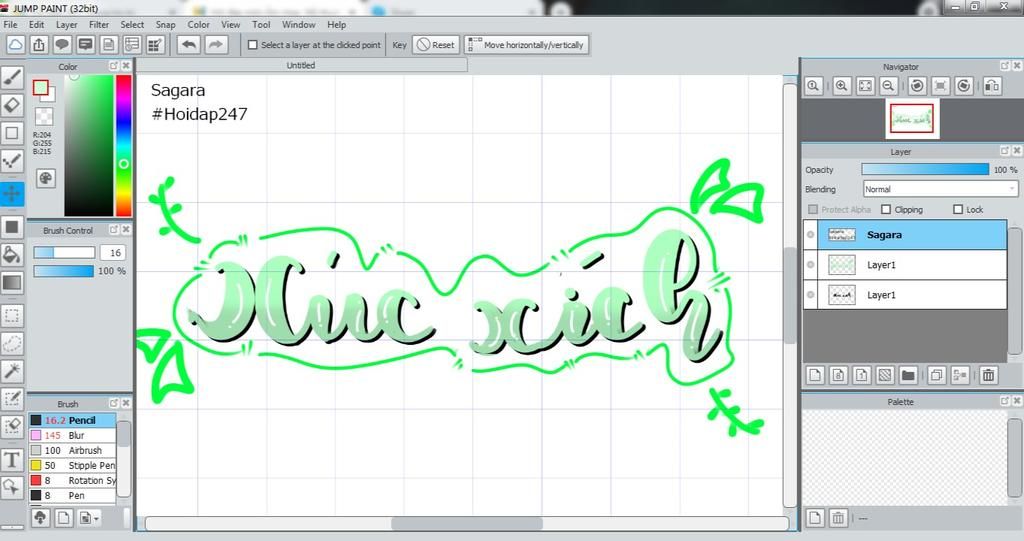Click the Navigator preview thumbnail
Screen dimensions: 1024x541
click(912, 119)
